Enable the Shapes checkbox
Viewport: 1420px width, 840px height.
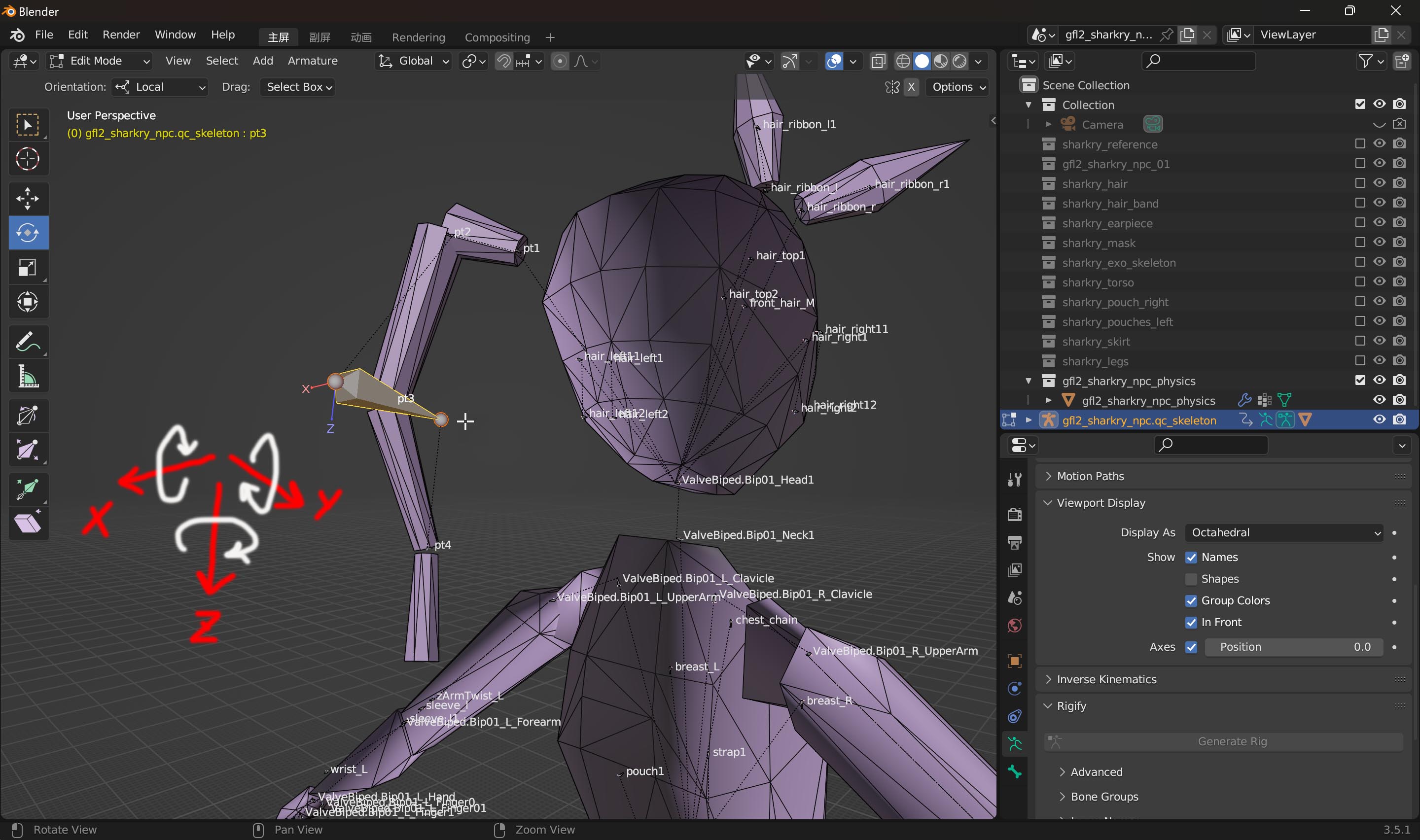pyautogui.click(x=1191, y=579)
